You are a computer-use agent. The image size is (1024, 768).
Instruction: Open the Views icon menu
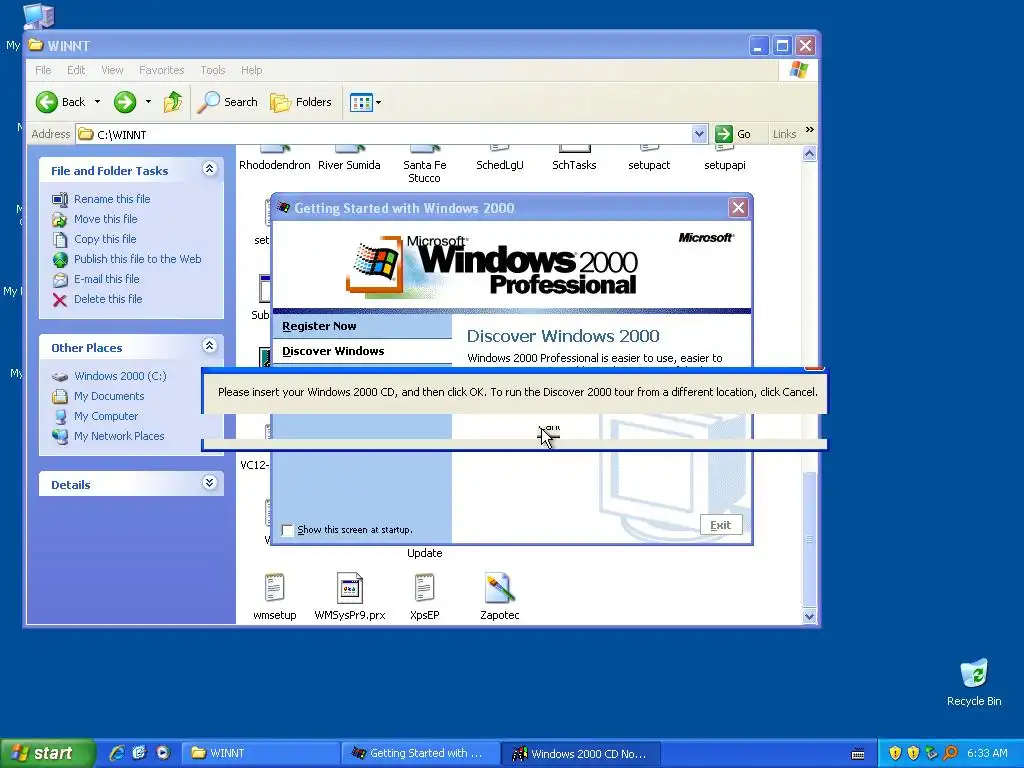[365, 102]
